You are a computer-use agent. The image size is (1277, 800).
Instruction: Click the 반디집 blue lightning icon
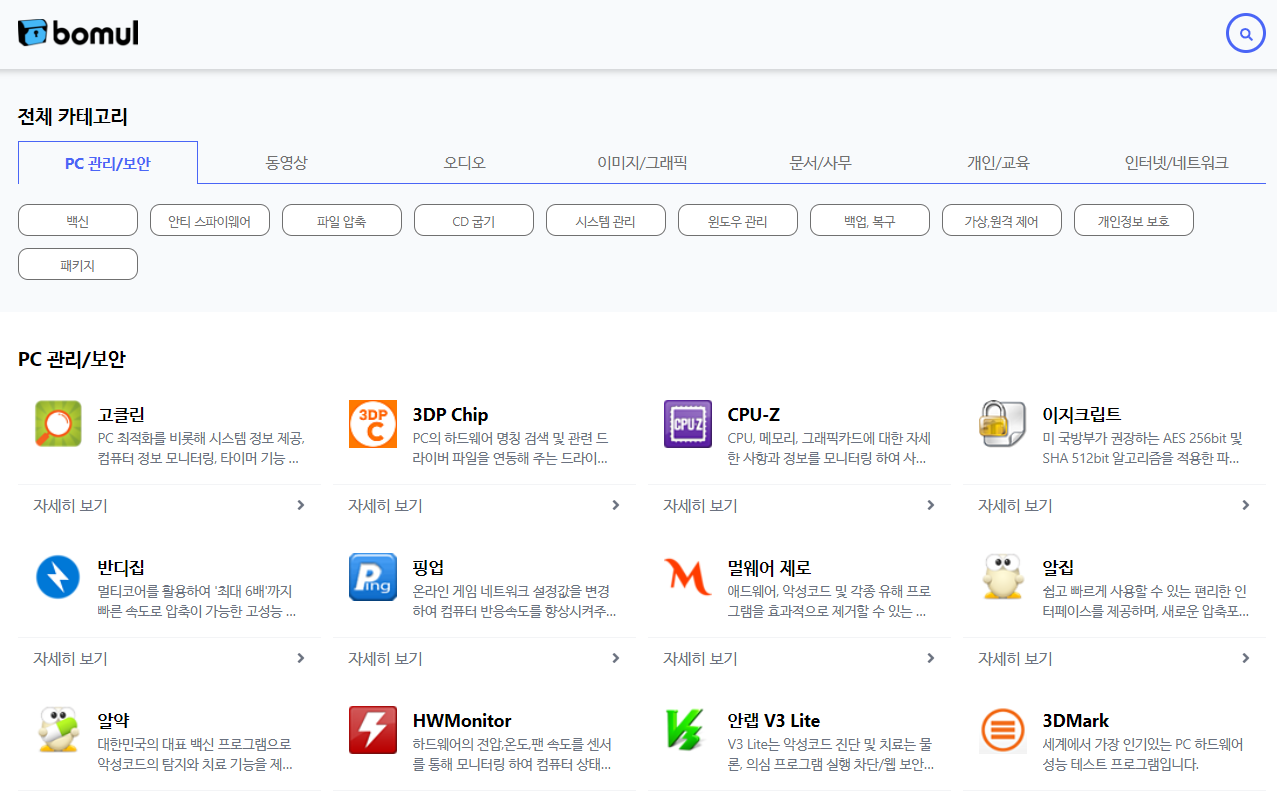coord(58,577)
